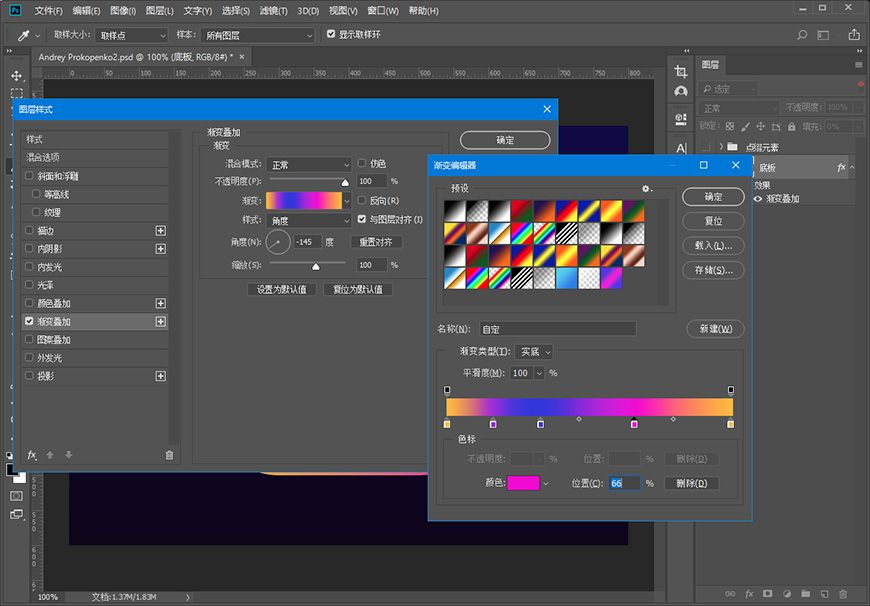This screenshot has width=870, height=606.
Task: Click the share icon at top right
Action: tap(854, 34)
